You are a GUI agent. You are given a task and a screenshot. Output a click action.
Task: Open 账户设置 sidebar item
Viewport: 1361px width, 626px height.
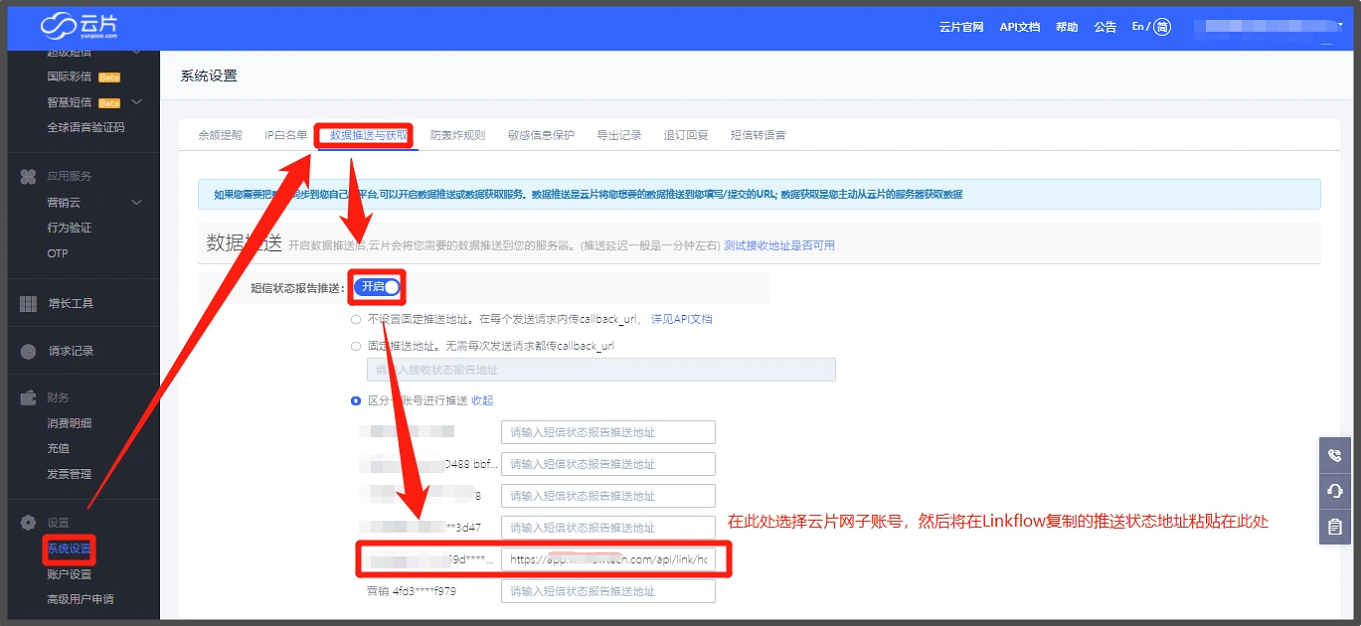click(x=69, y=574)
